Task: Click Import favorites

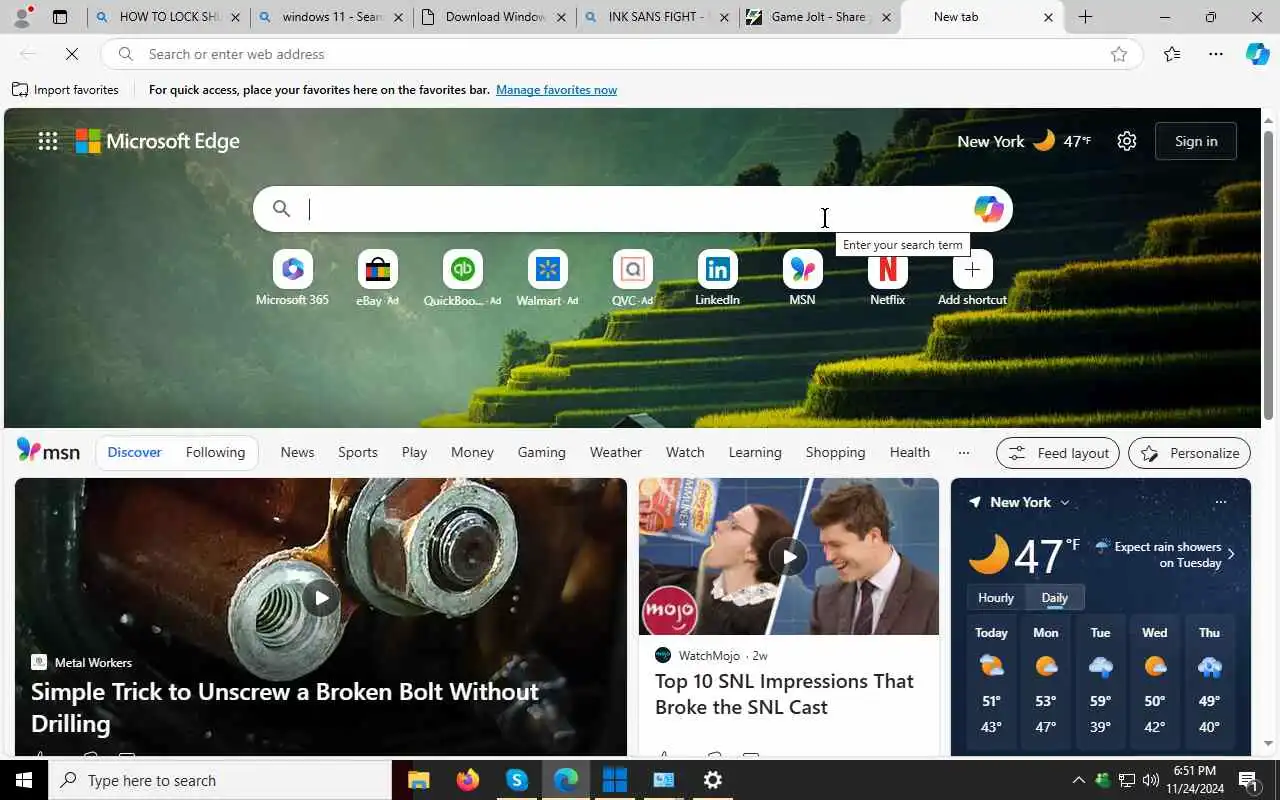Action: (65, 90)
